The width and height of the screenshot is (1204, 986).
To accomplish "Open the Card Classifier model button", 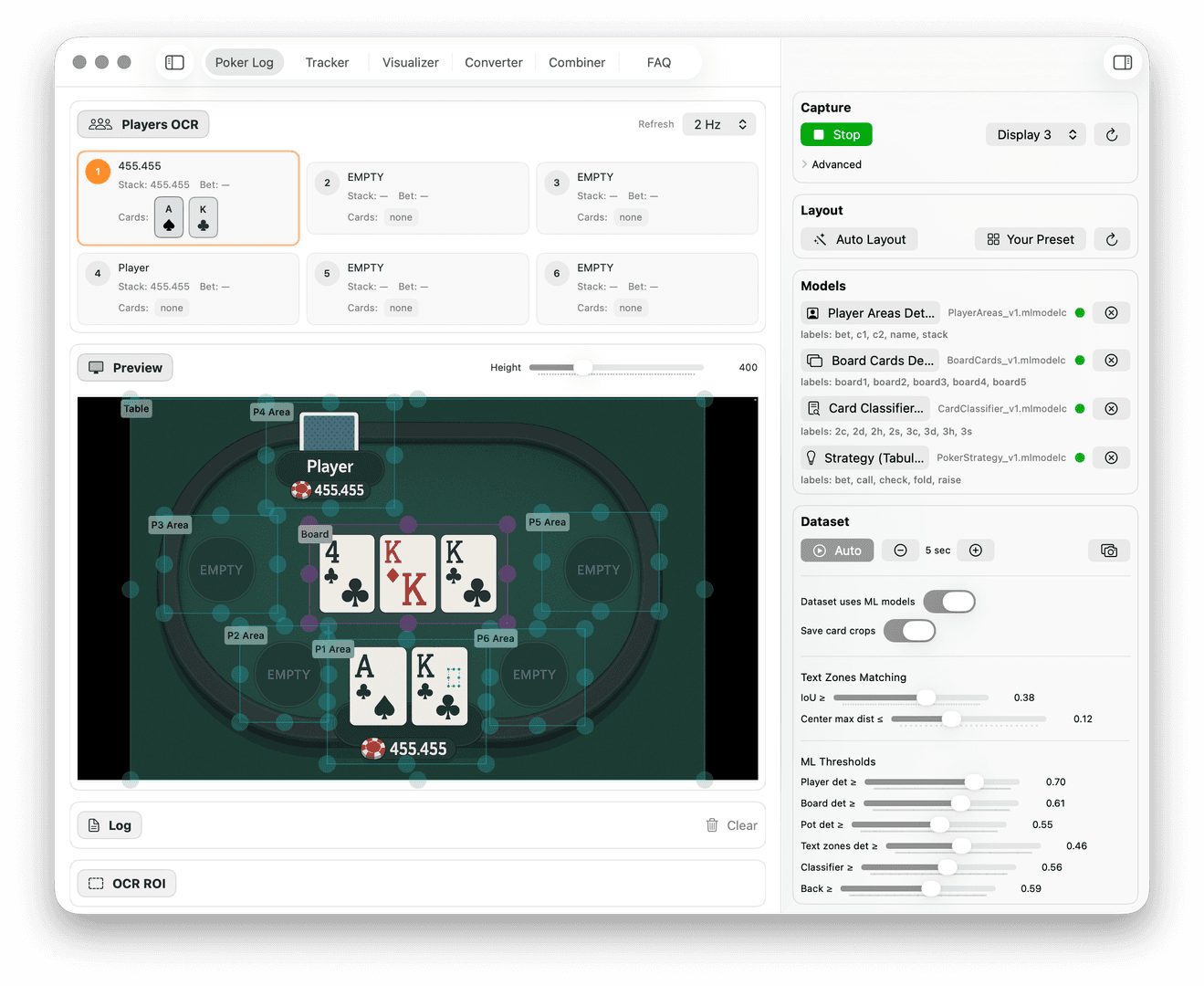I will (x=865, y=408).
